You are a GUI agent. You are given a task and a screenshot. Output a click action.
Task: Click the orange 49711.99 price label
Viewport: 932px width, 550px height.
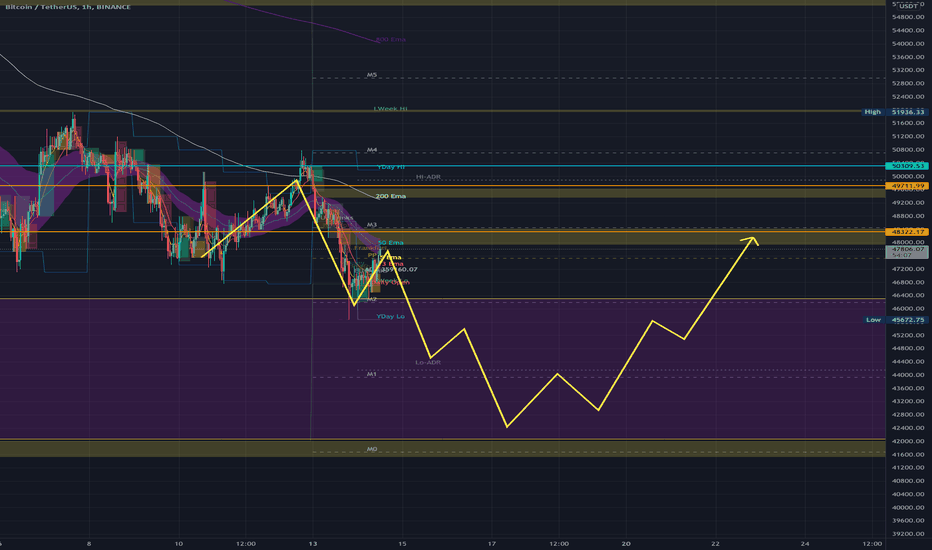(x=907, y=186)
